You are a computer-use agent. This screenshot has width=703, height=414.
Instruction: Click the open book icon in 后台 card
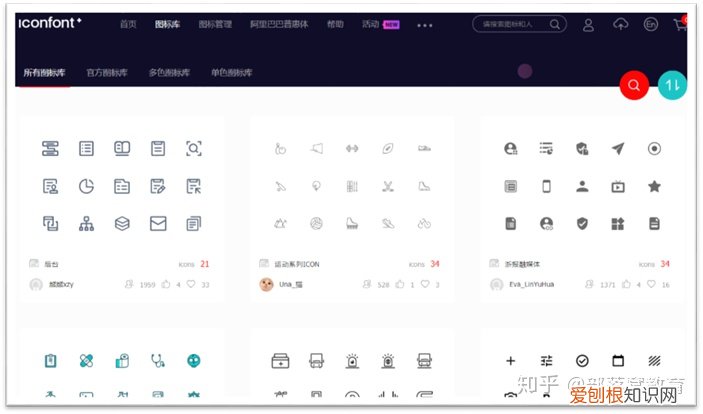(x=122, y=148)
